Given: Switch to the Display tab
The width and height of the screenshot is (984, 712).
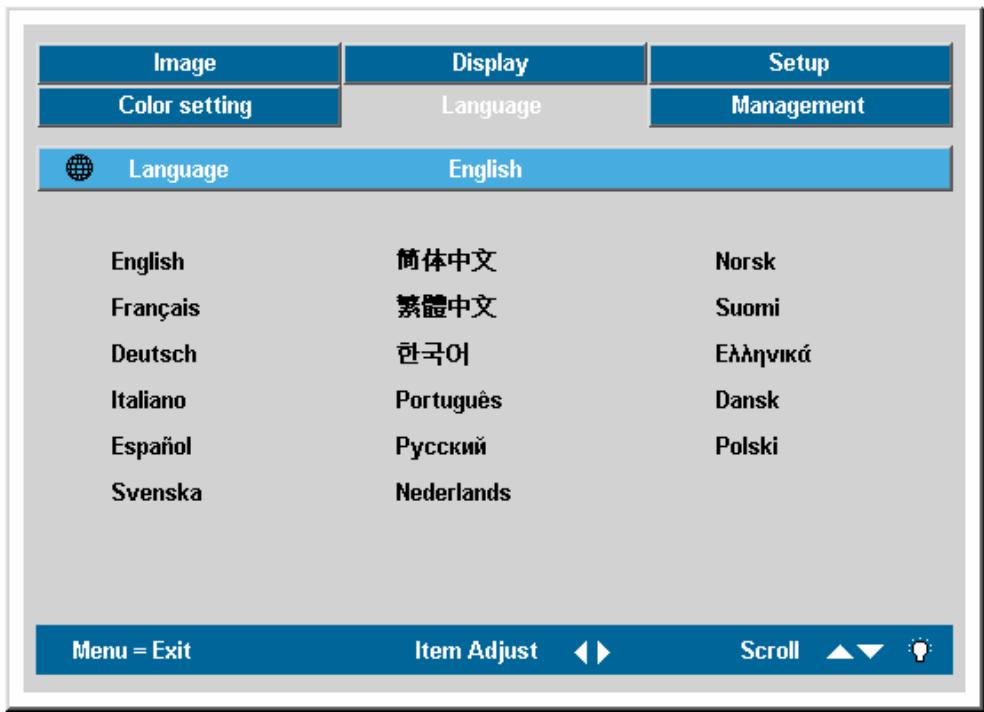Looking at the screenshot, I should [495, 63].
